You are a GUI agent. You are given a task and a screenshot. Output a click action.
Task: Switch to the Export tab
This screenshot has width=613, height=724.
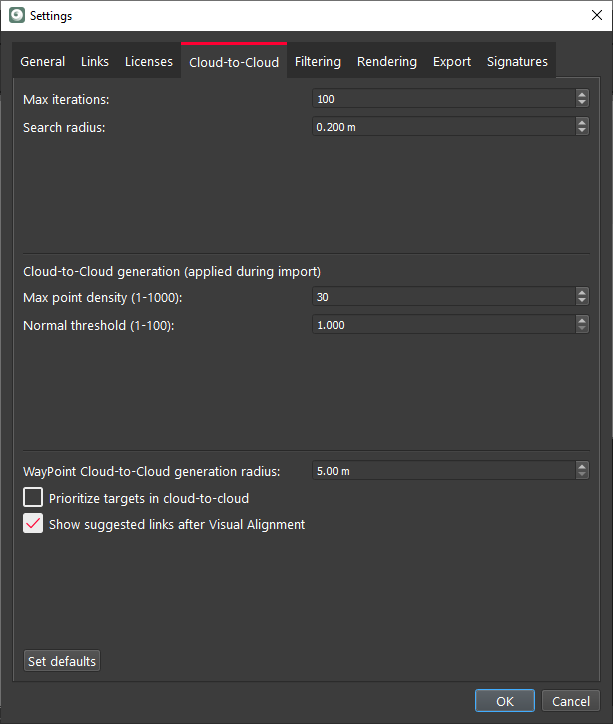click(x=451, y=62)
